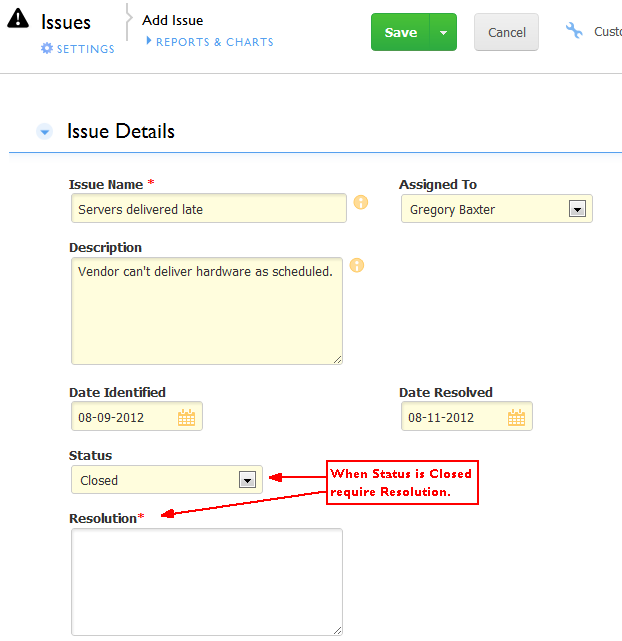
Task: Click info icon beside Description field
Action: coord(357,265)
